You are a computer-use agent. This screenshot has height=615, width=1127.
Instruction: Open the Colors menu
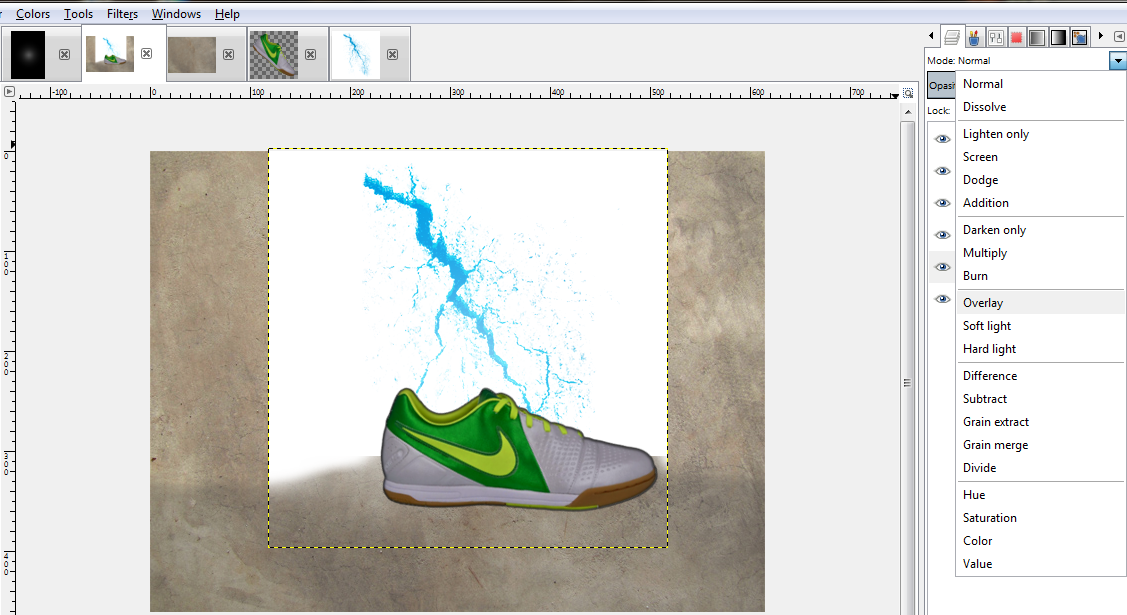click(33, 14)
